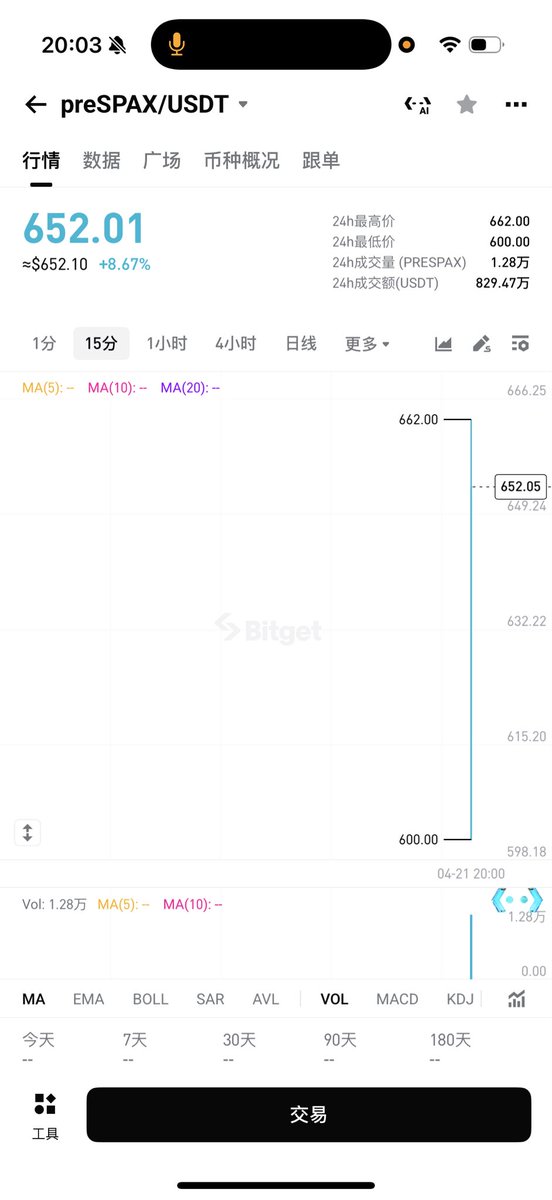Tap the MA(5) label on main chart
This screenshot has height=1200, width=552.
click(x=48, y=388)
